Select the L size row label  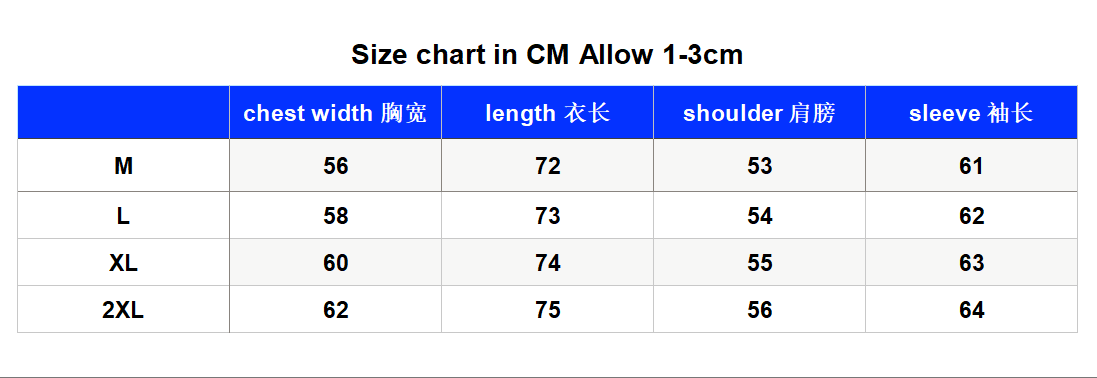[123, 216]
